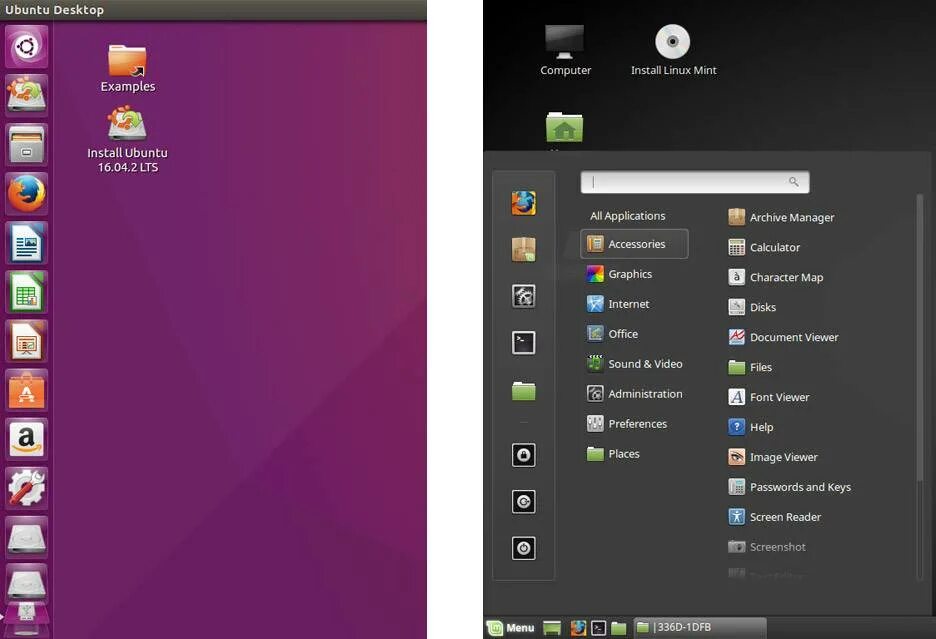
Task: Launch Screenshot tool
Action: [x=767, y=546]
